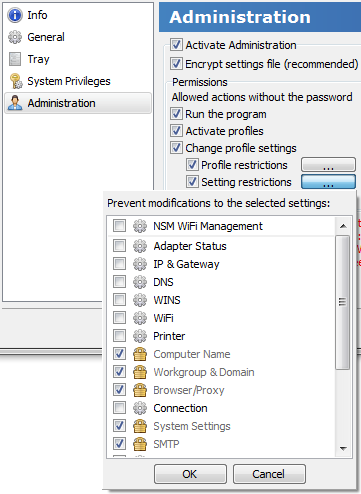
Task: Uncheck the Encrypt settings file checkbox
Action: click(x=176, y=64)
